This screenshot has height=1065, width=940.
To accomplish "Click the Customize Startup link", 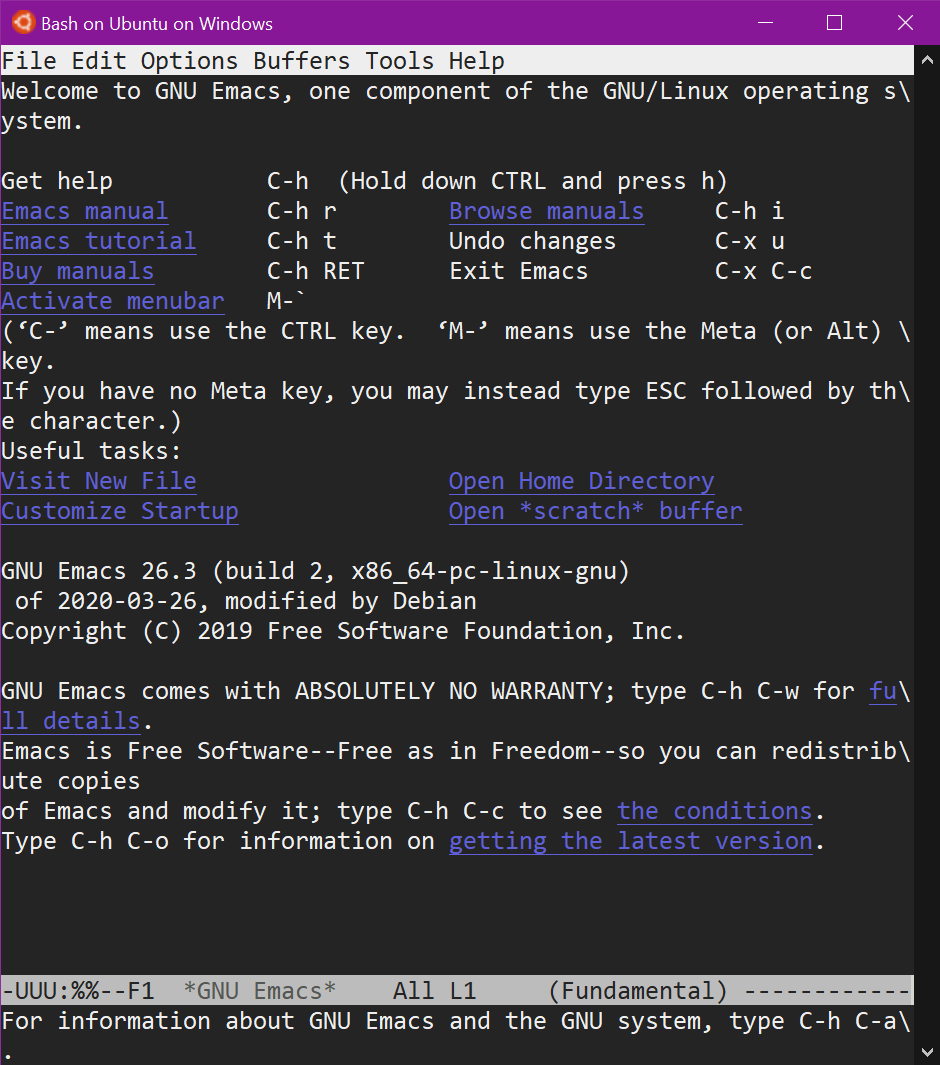I will pos(120,511).
